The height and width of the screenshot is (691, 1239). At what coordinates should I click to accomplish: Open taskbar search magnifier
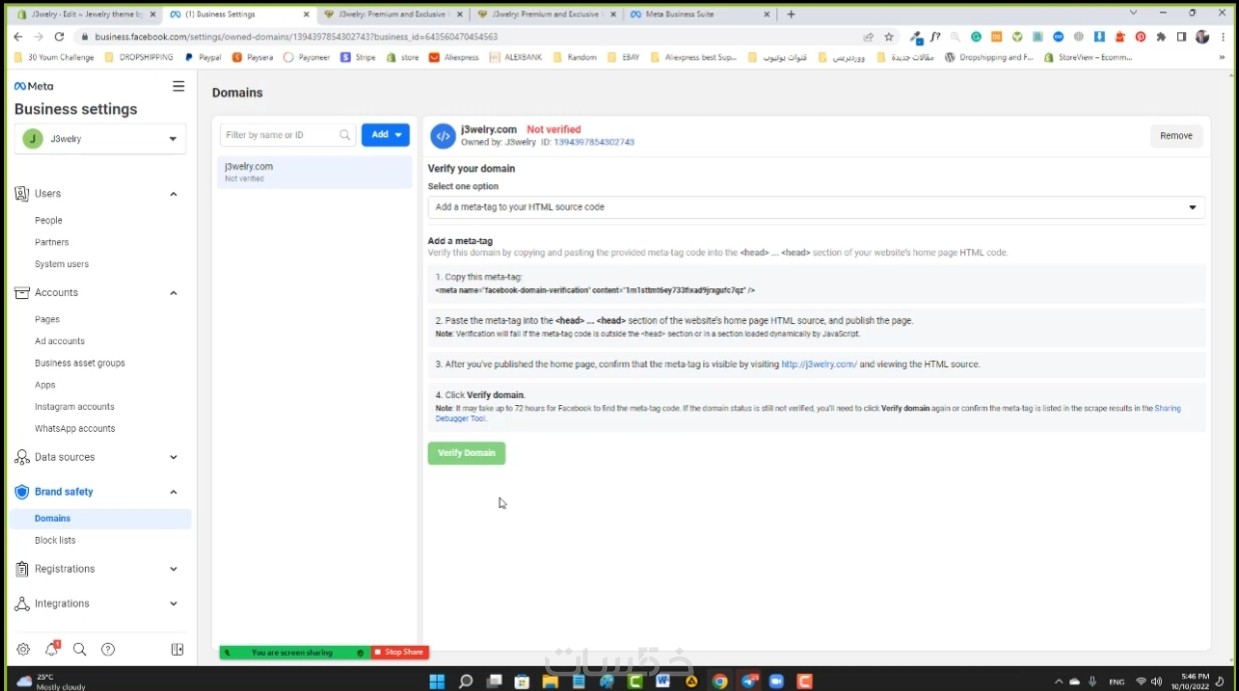point(466,681)
